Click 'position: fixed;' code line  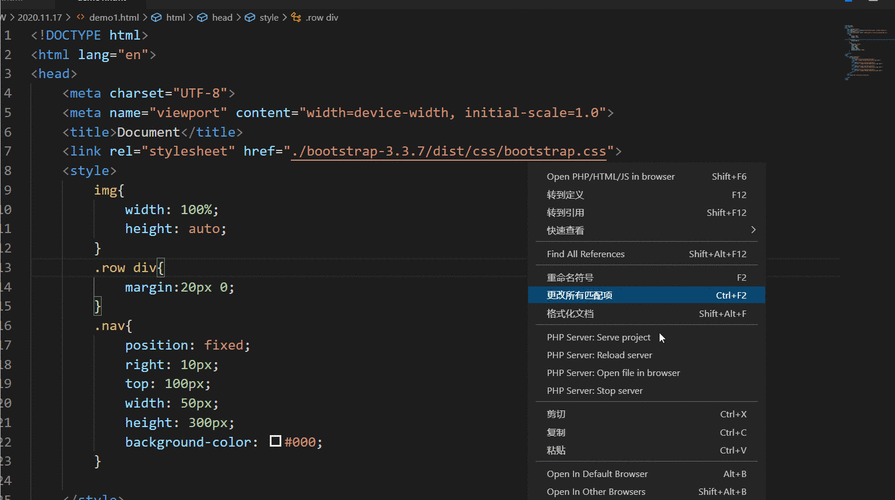(187, 345)
